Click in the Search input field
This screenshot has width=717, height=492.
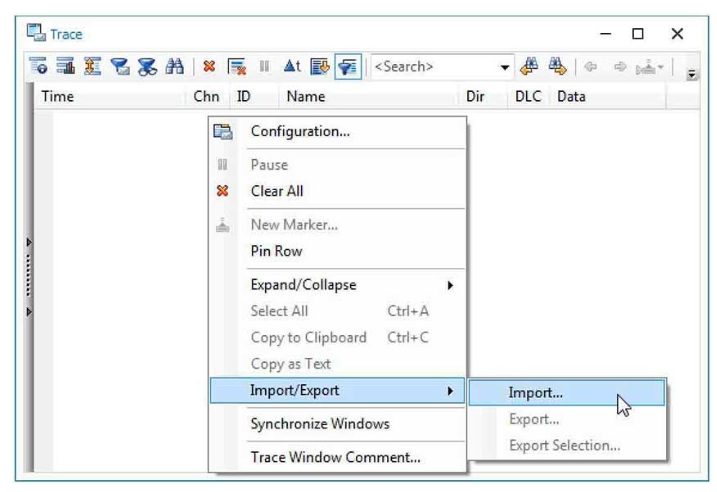pyautogui.click(x=434, y=67)
